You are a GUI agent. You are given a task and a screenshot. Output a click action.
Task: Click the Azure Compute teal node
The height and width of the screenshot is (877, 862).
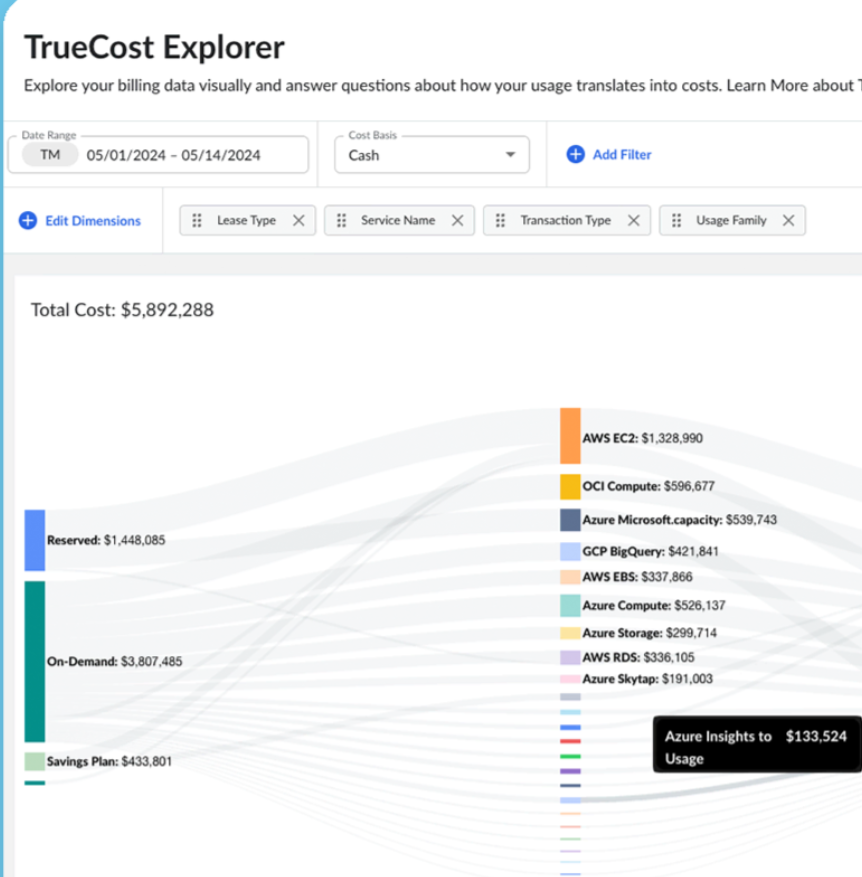click(570, 606)
